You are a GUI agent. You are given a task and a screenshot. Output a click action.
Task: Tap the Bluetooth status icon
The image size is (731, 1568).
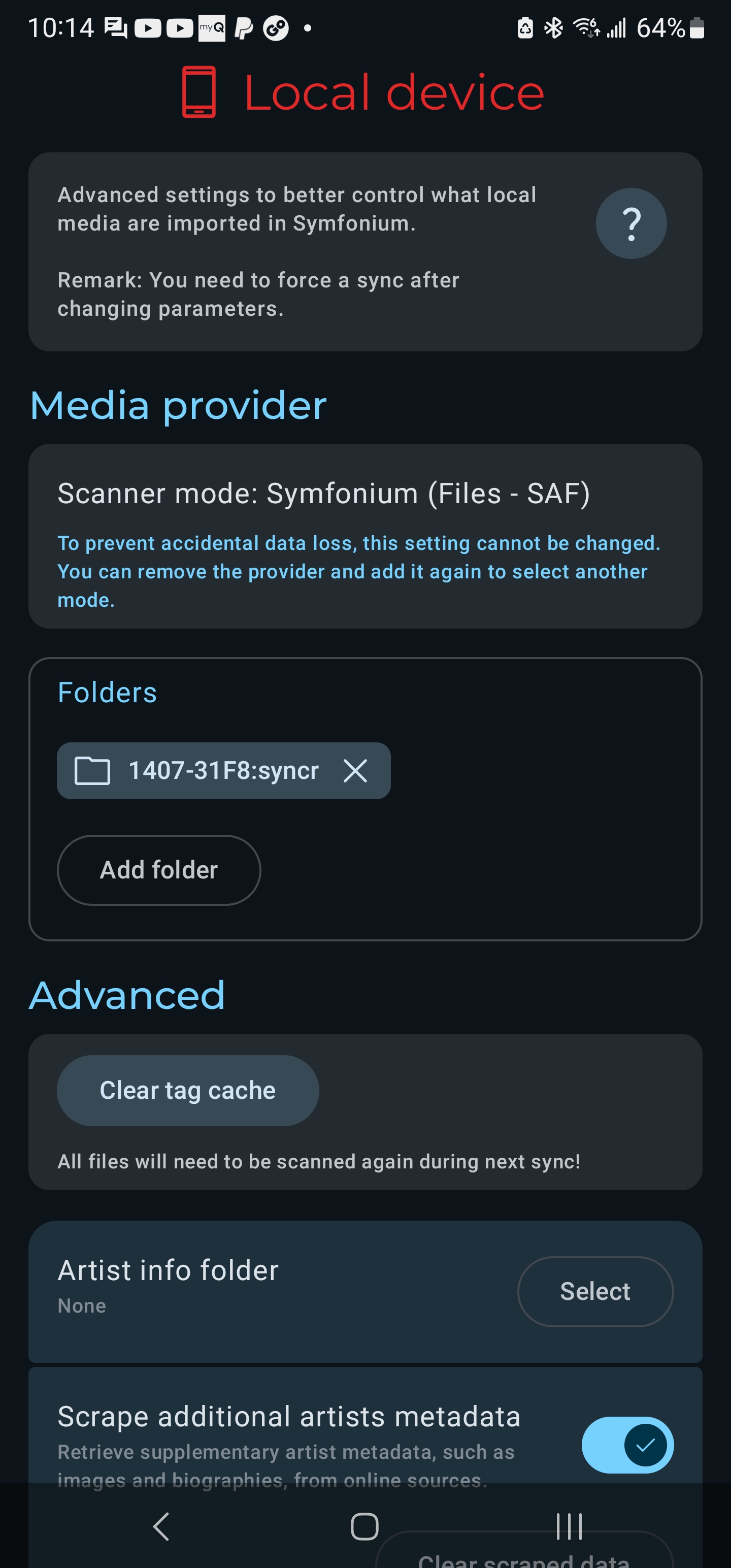(x=553, y=28)
